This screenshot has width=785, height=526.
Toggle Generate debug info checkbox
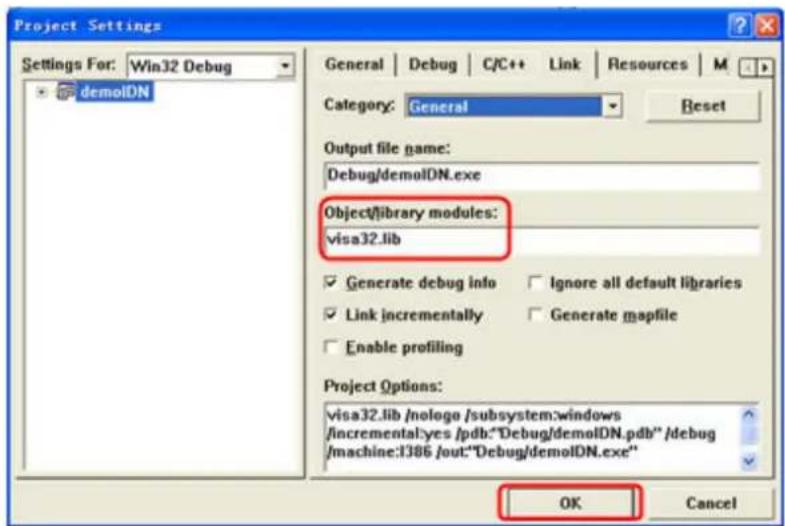pos(331,282)
